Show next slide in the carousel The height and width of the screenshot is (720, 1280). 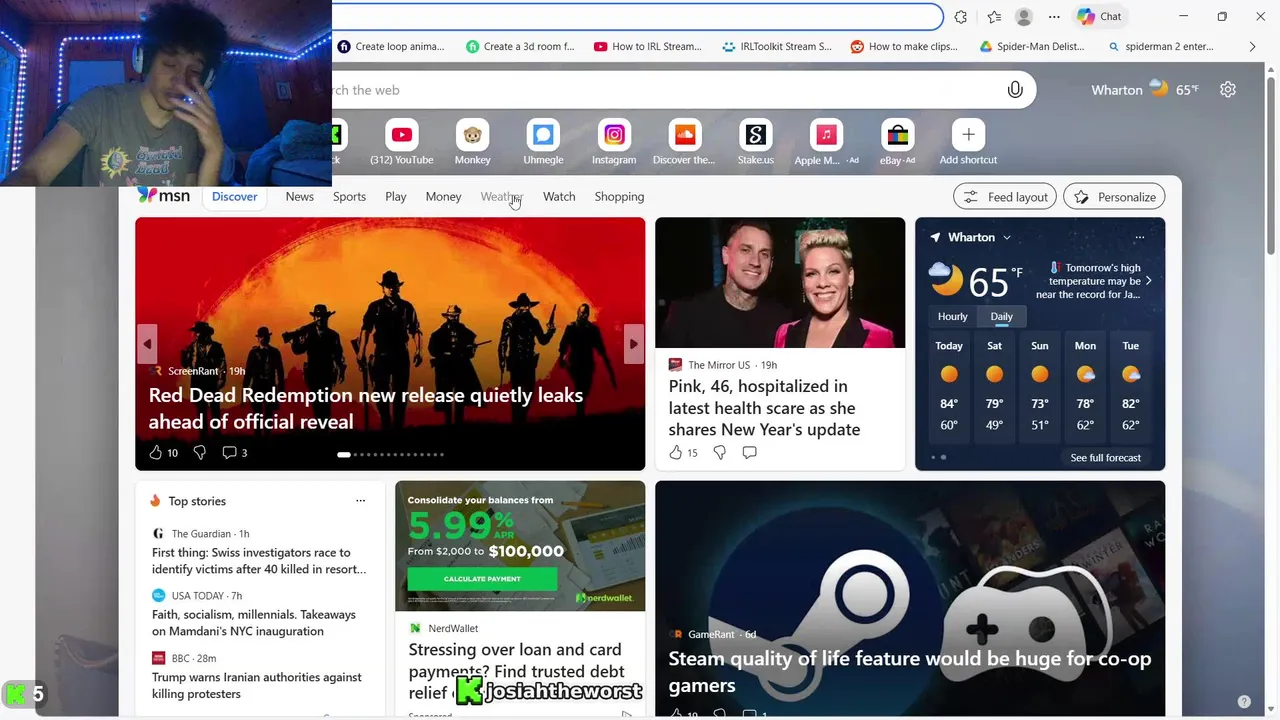point(633,344)
